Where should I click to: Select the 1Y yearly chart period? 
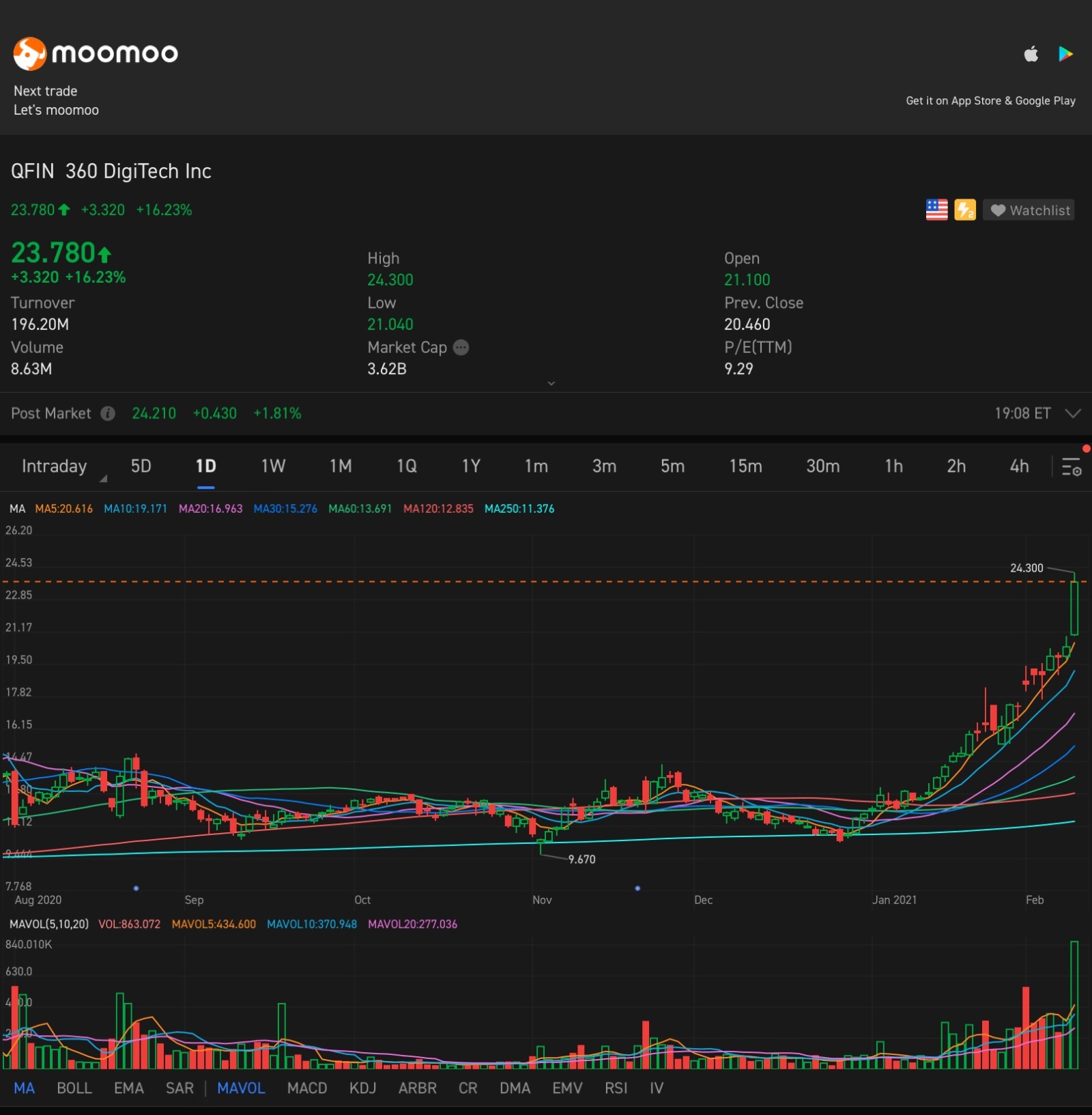point(471,466)
